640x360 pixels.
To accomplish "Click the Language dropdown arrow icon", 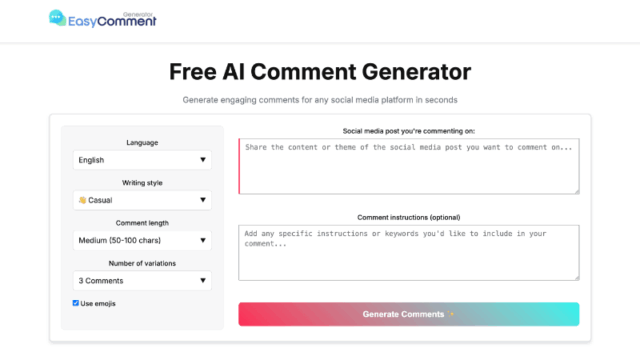I will pos(203,160).
